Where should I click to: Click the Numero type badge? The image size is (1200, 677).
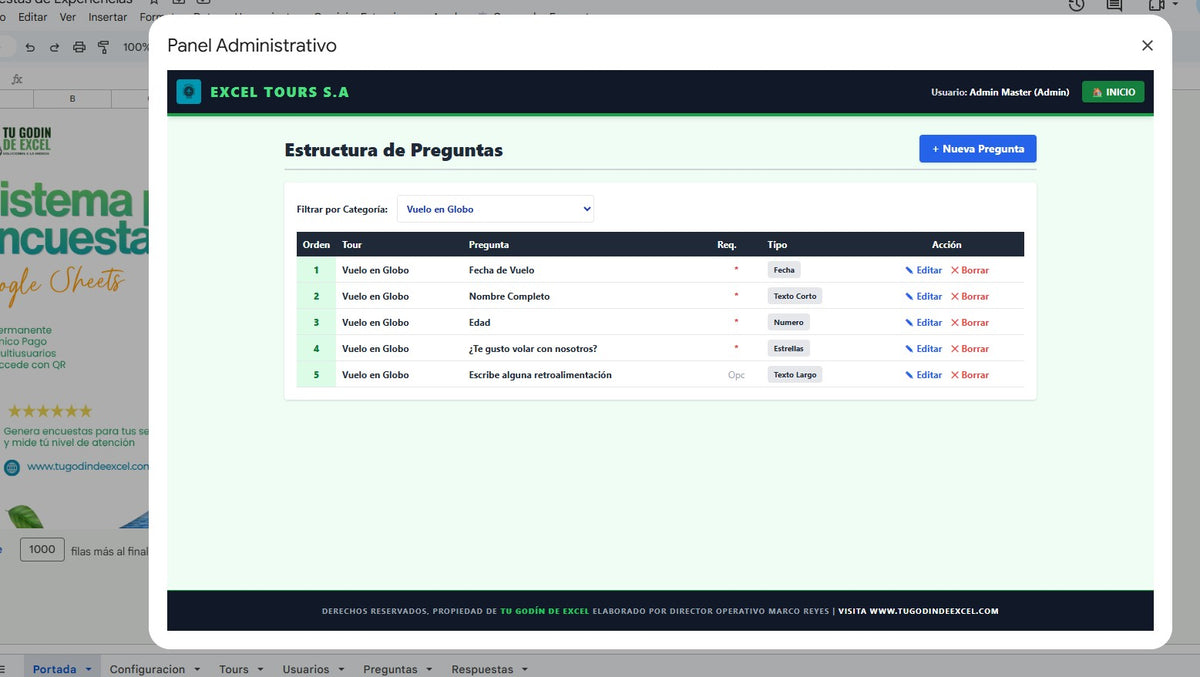pos(788,322)
